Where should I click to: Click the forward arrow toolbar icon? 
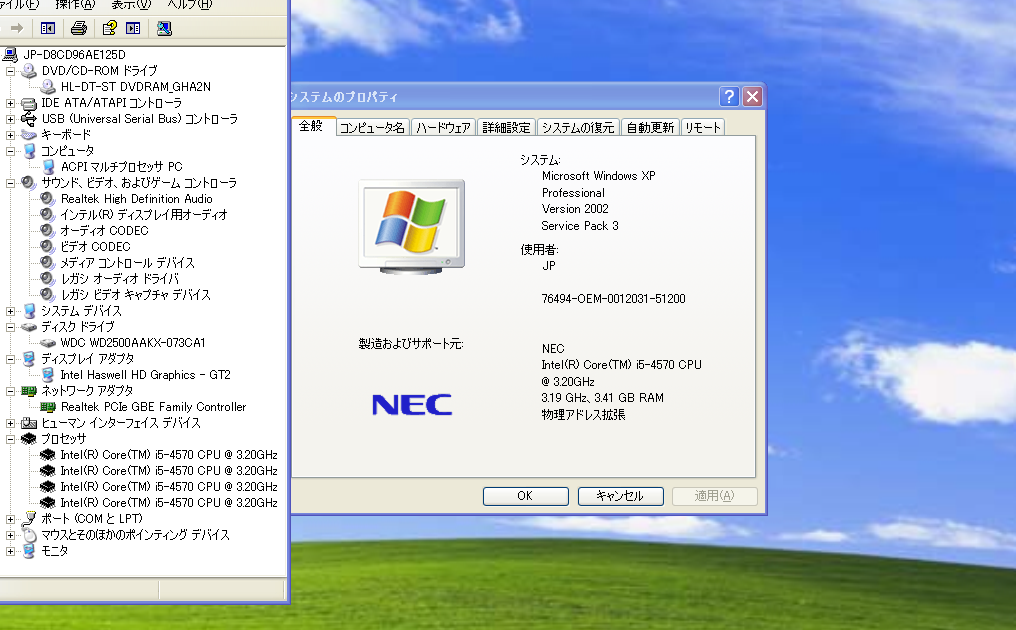(17, 28)
